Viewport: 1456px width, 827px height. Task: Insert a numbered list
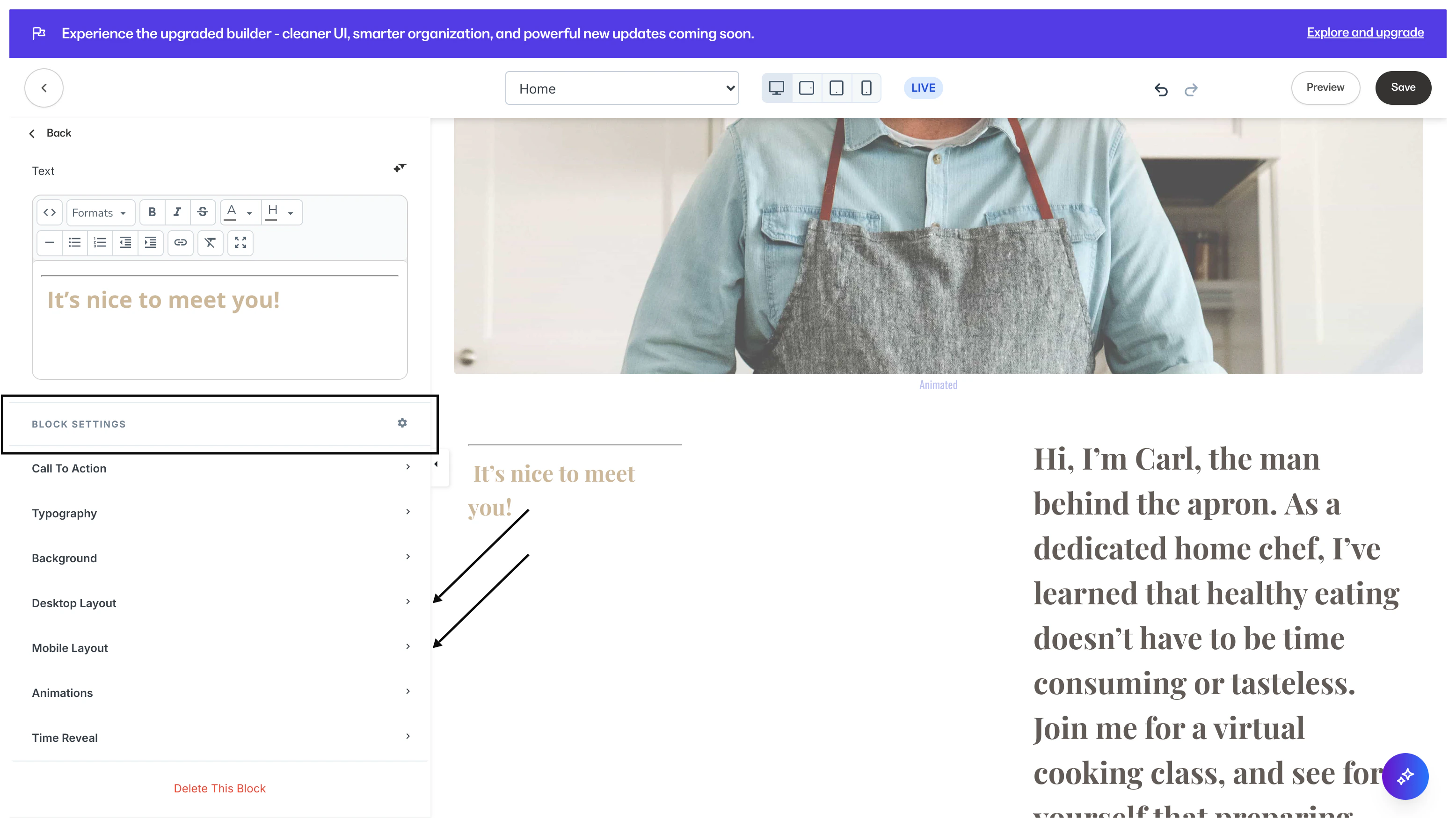pos(100,243)
